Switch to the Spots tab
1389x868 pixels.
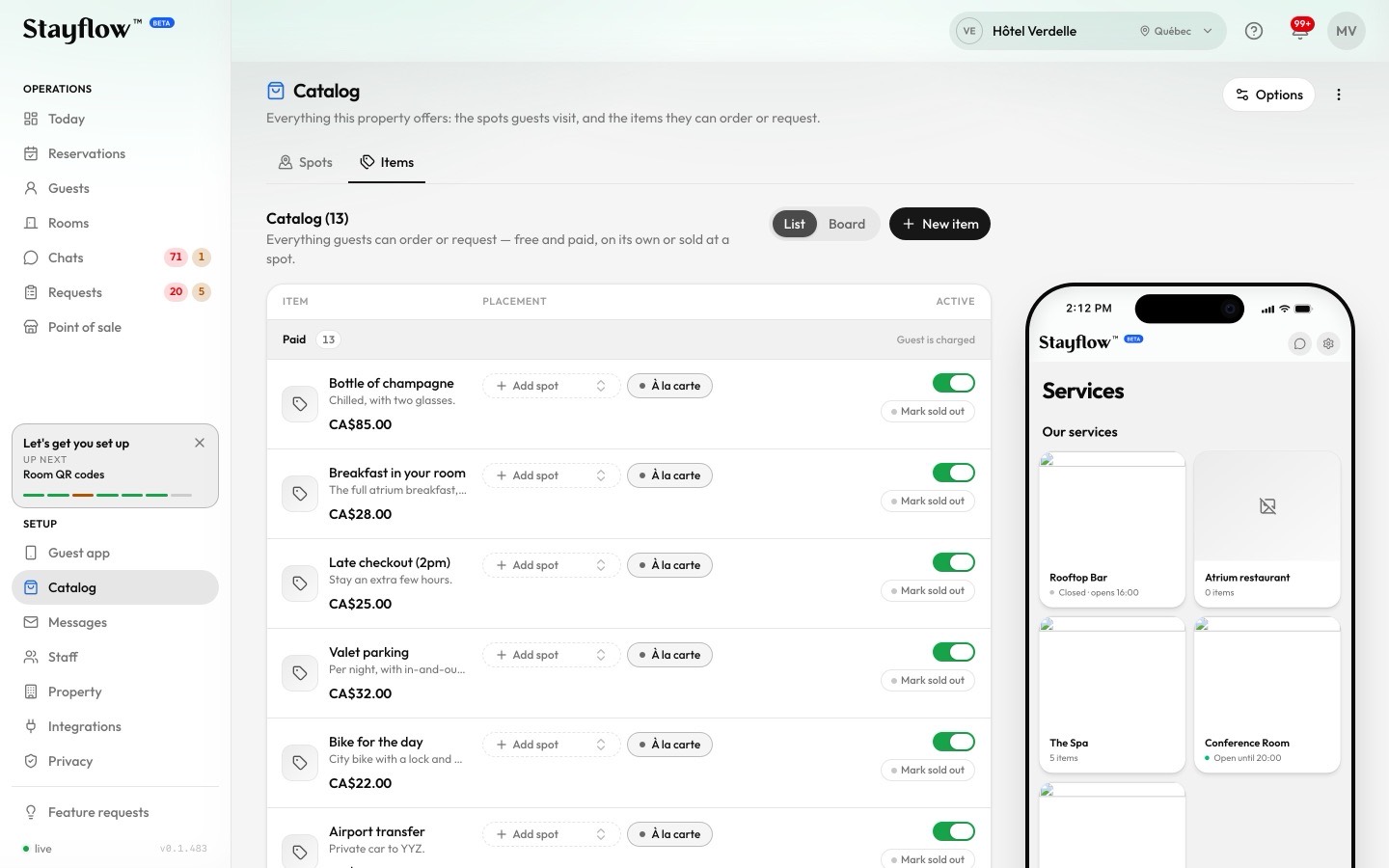point(306,162)
